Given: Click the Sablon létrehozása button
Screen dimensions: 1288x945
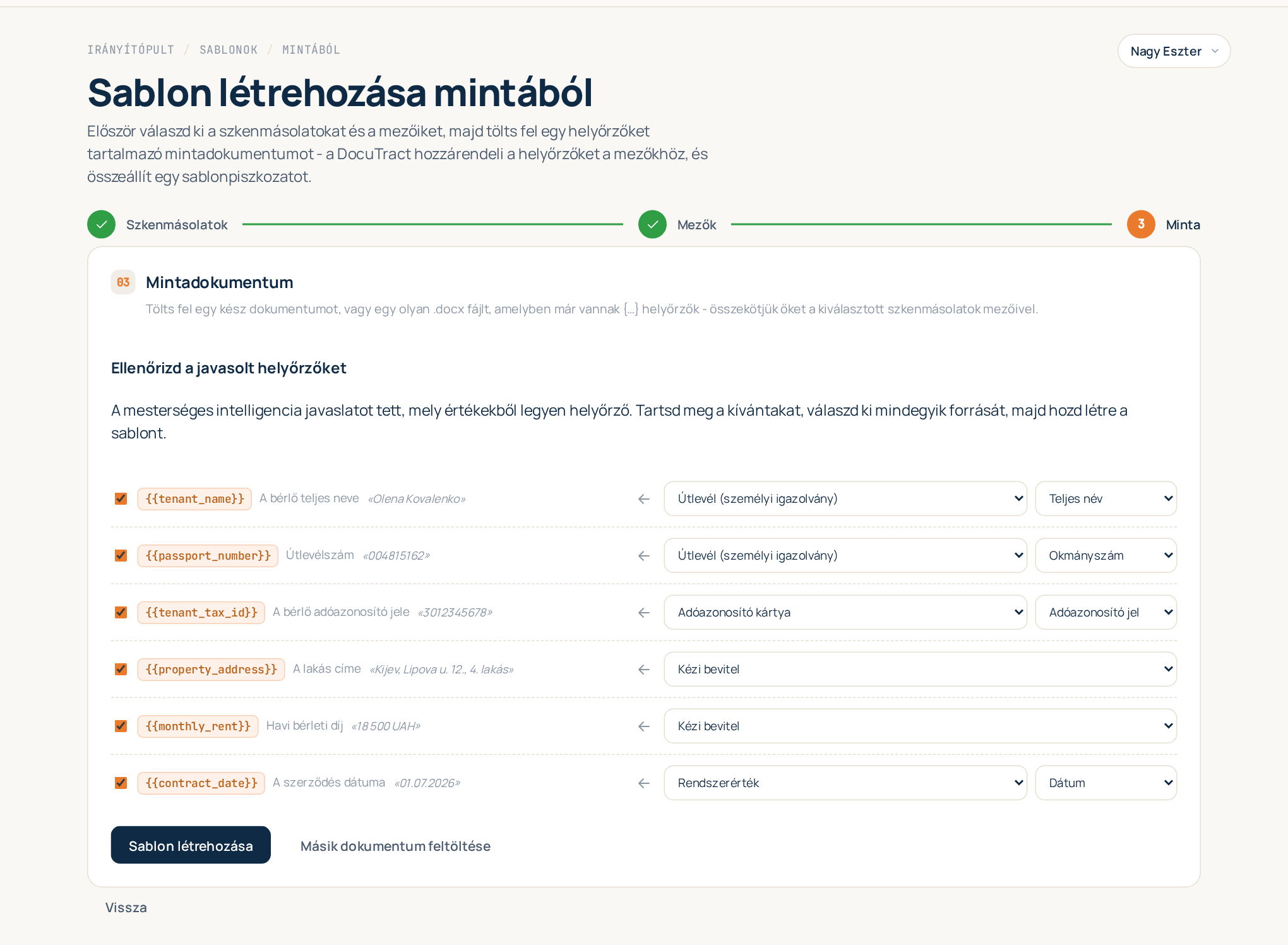Looking at the screenshot, I should tap(191, 845).
